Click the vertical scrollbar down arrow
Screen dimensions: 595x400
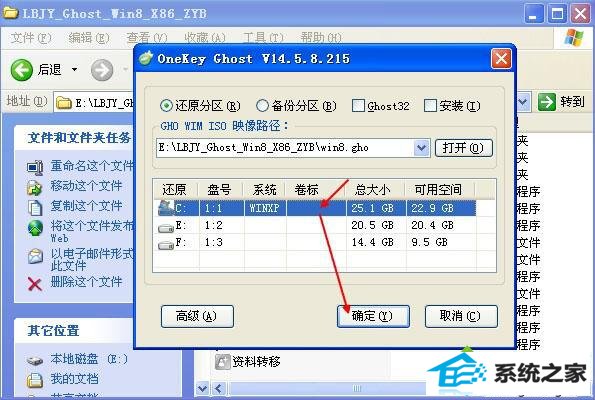[203, 389]
